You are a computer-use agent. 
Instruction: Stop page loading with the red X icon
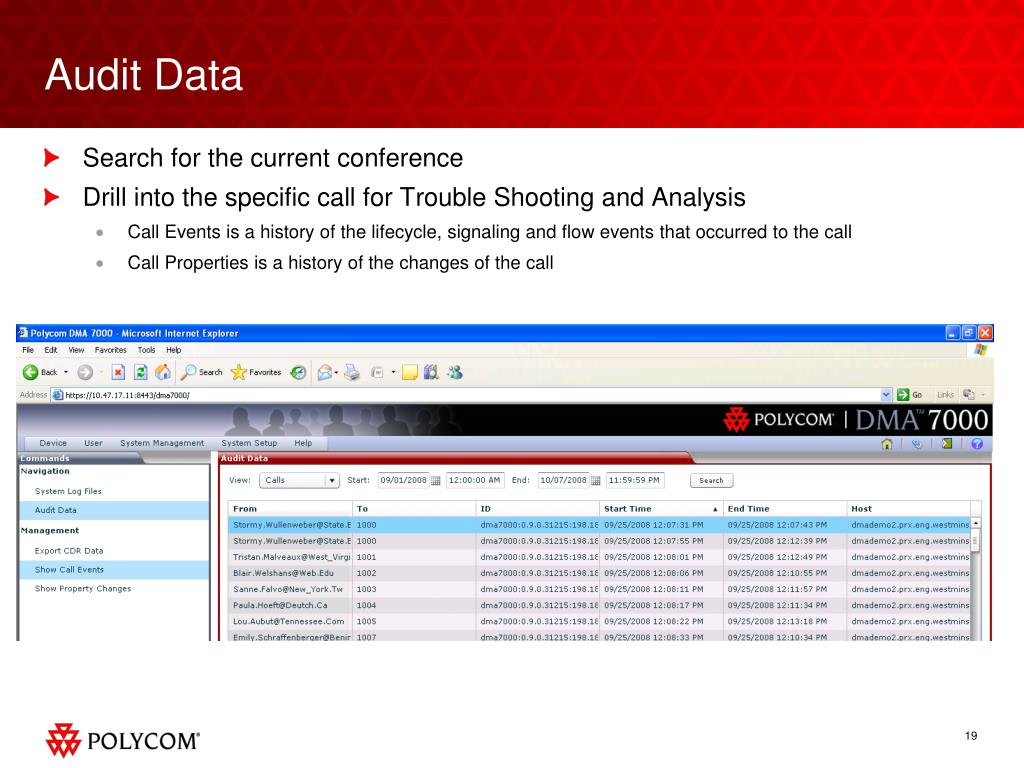tap(118, 372)
